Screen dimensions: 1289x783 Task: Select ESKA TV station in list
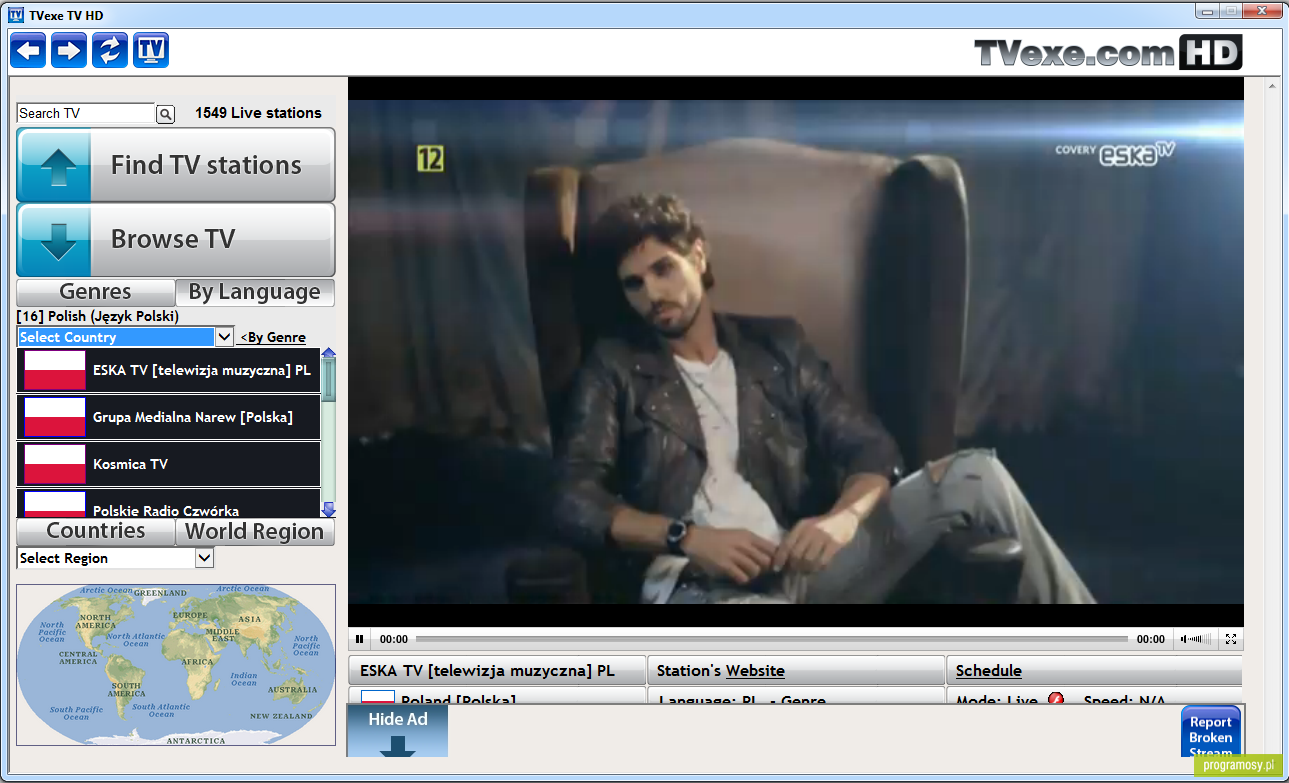(x=168, y=370)
